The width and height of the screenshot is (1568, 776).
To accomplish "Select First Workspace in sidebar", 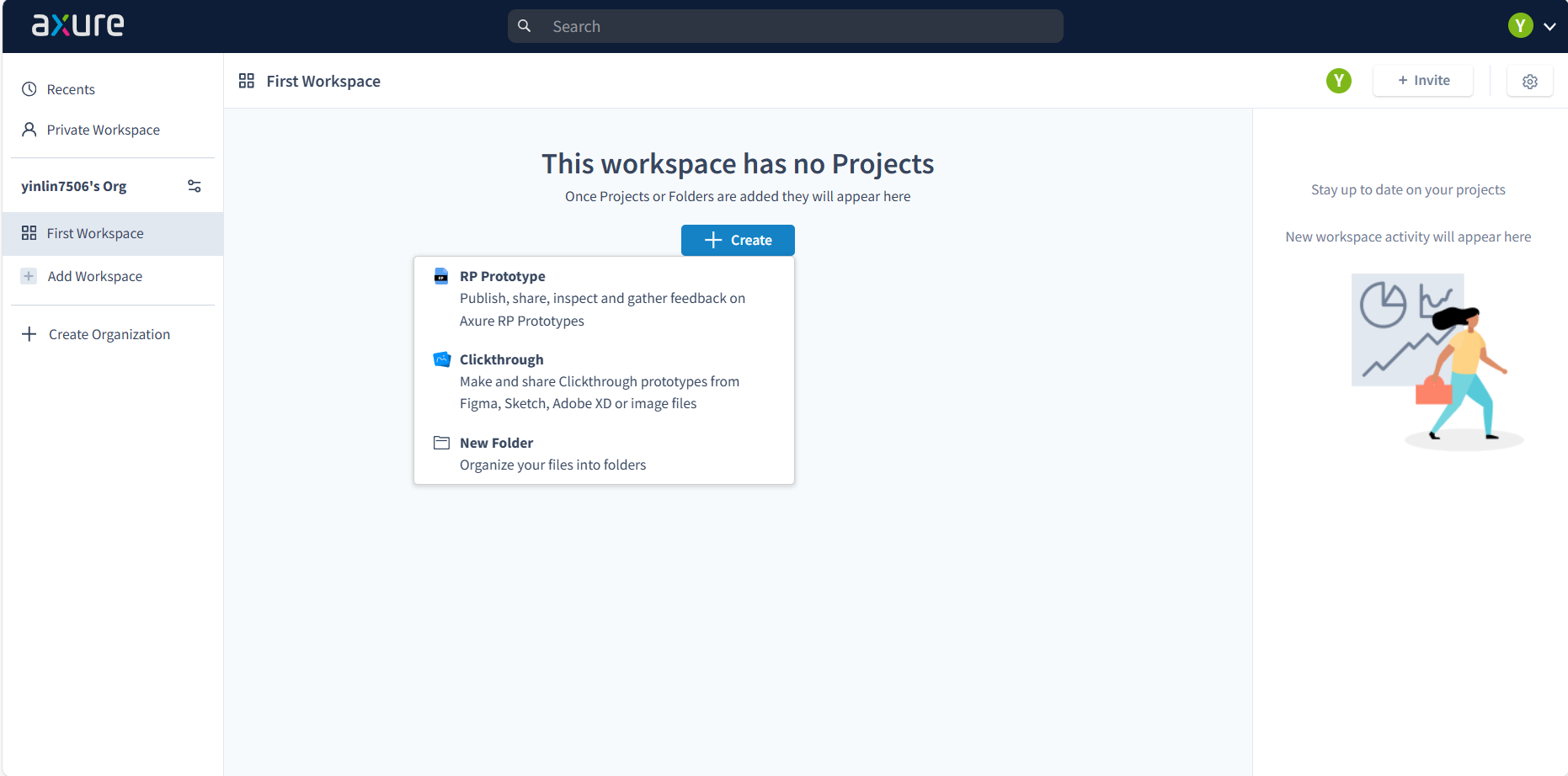I will [x=112, y=233].
